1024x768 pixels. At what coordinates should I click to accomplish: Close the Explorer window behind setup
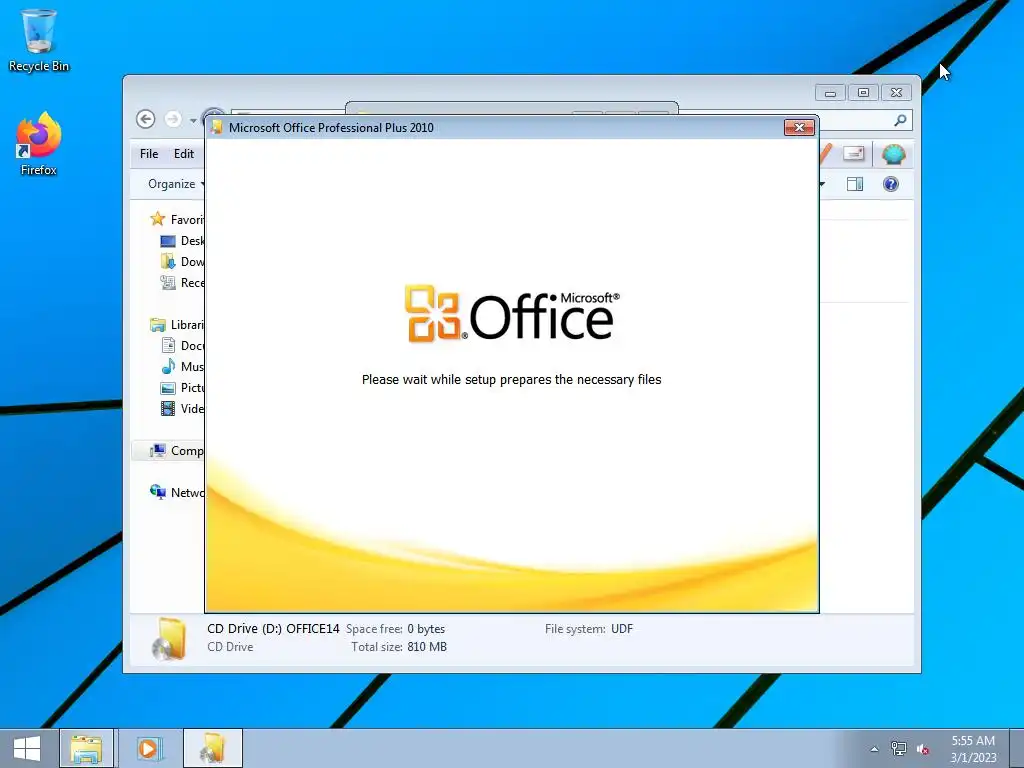pyautogui.click(x=897, y=93)
